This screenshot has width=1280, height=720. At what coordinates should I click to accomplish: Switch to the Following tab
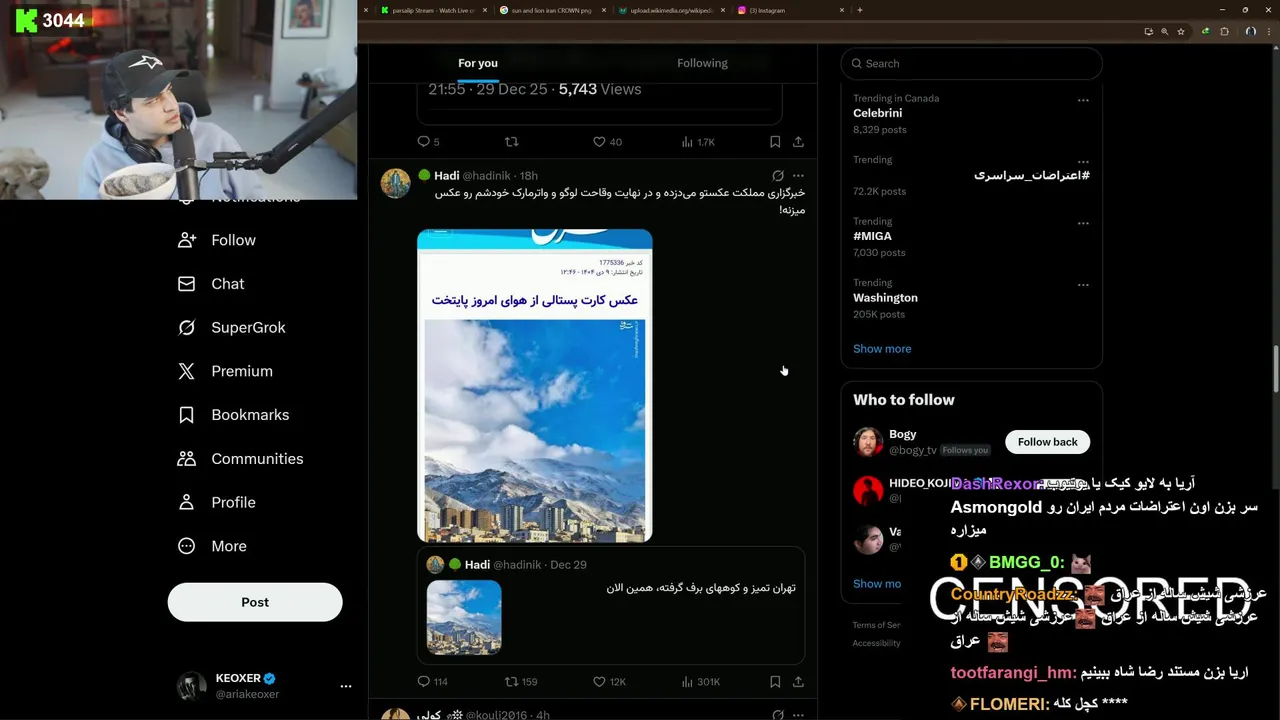point(702,63)
